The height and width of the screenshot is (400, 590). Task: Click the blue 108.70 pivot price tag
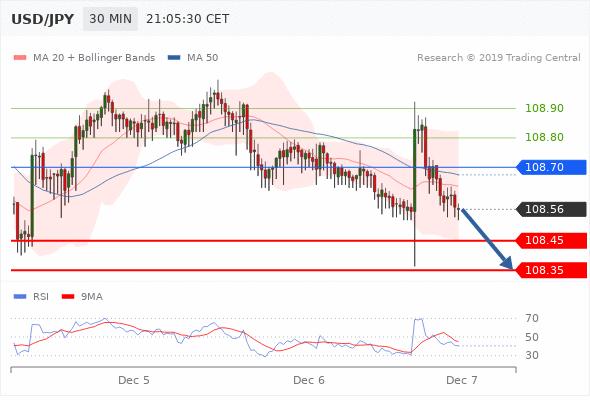click(x=551, y=167)
